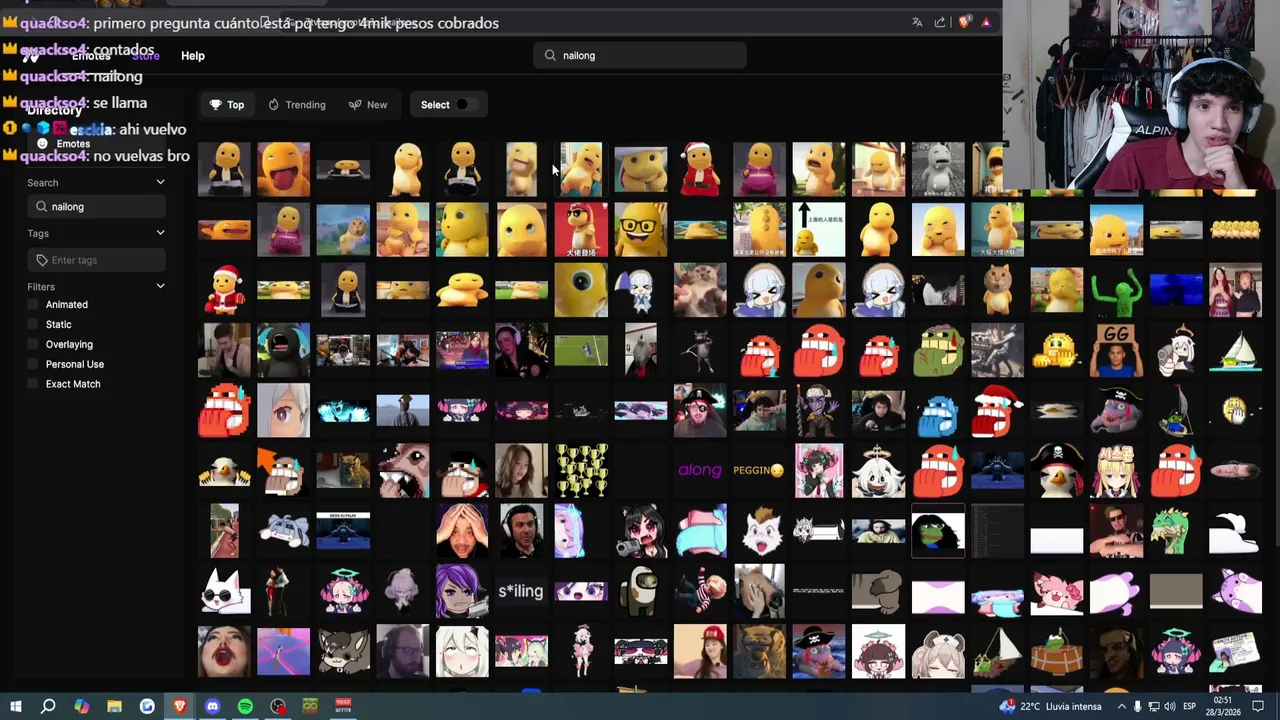1280x720 pixels.
Task: Click the Enter tags input field
Action: [x=97, y=260]
